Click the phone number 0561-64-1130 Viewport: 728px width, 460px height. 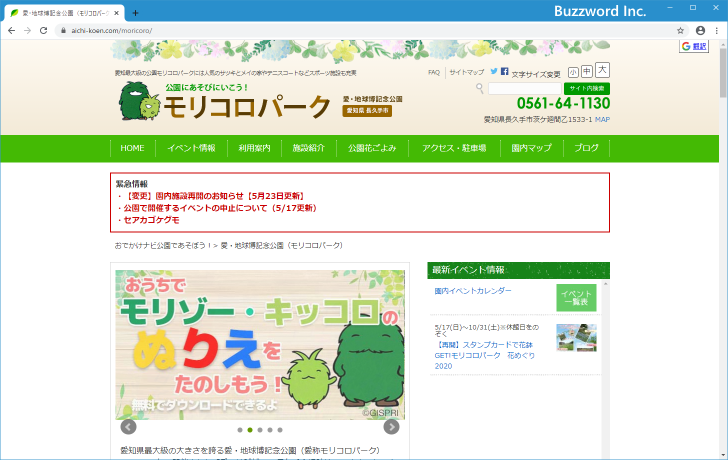tap(563, 103)
